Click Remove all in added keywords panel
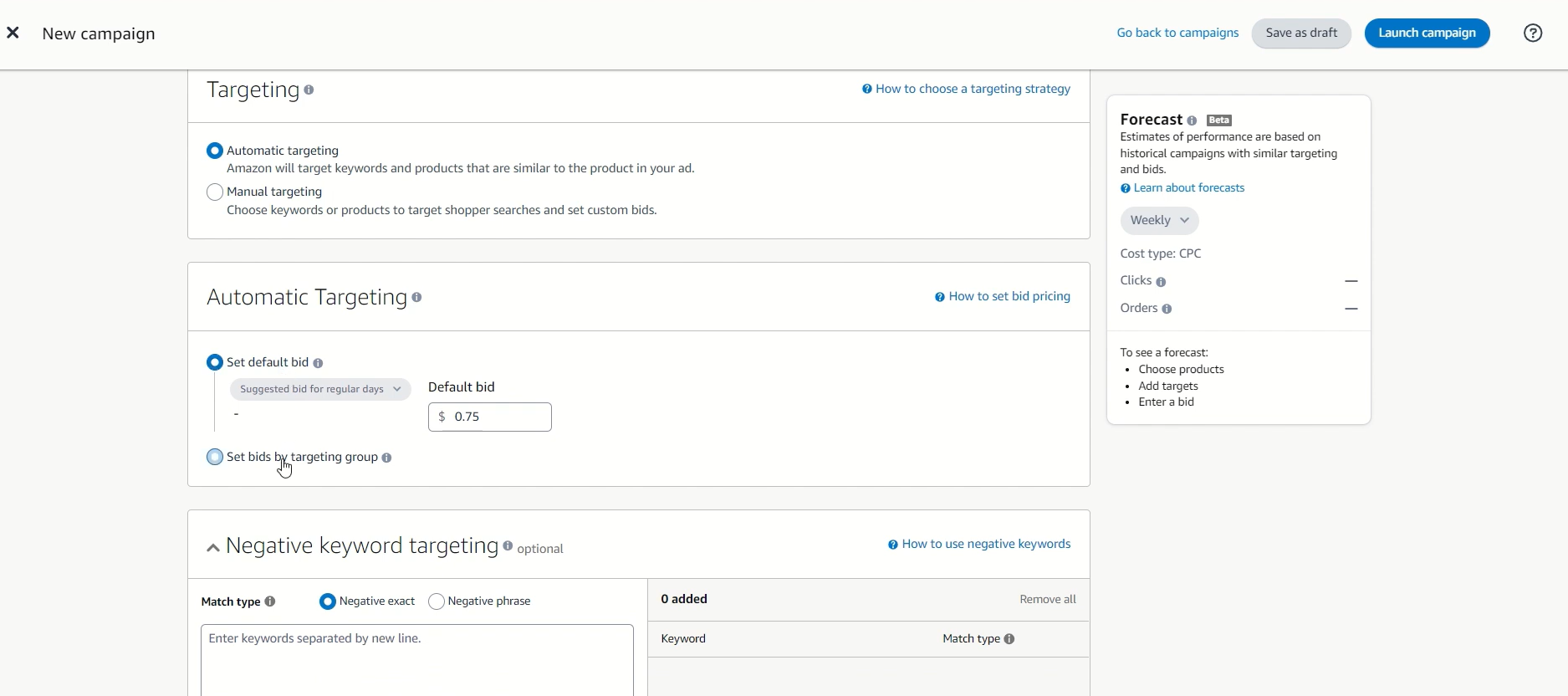 tap(1048, 600)
